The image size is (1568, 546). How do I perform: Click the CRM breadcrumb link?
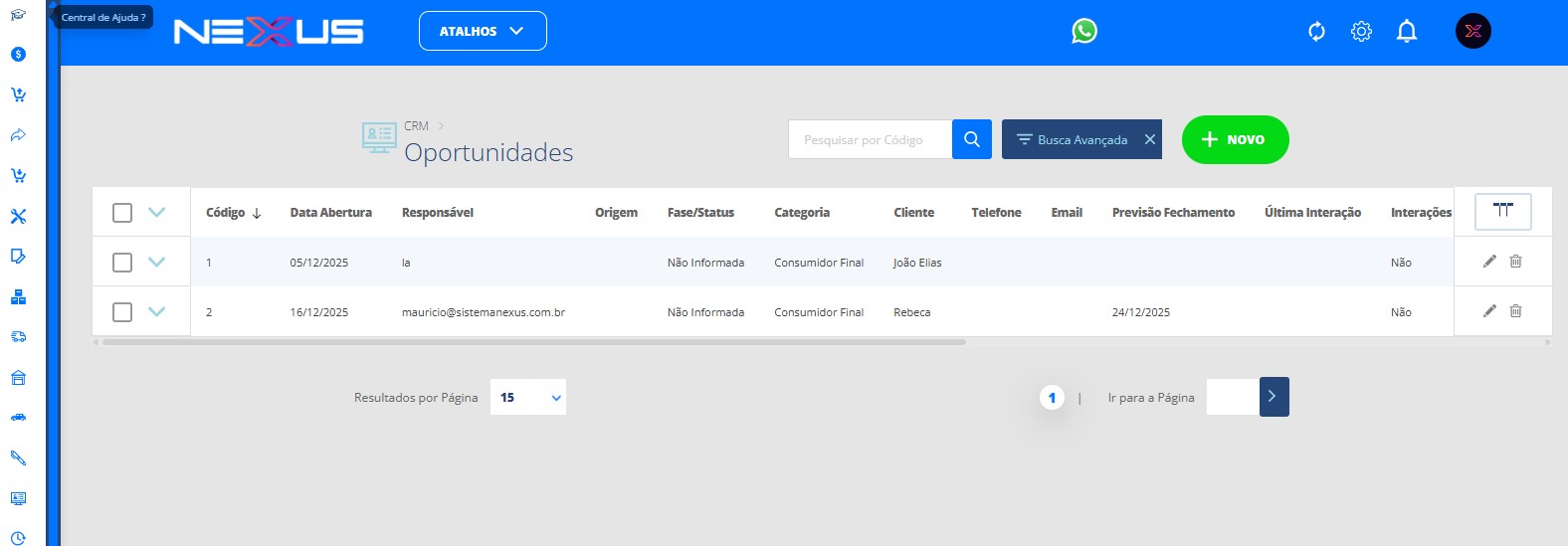pyautogui.click(x=416, y=126)
